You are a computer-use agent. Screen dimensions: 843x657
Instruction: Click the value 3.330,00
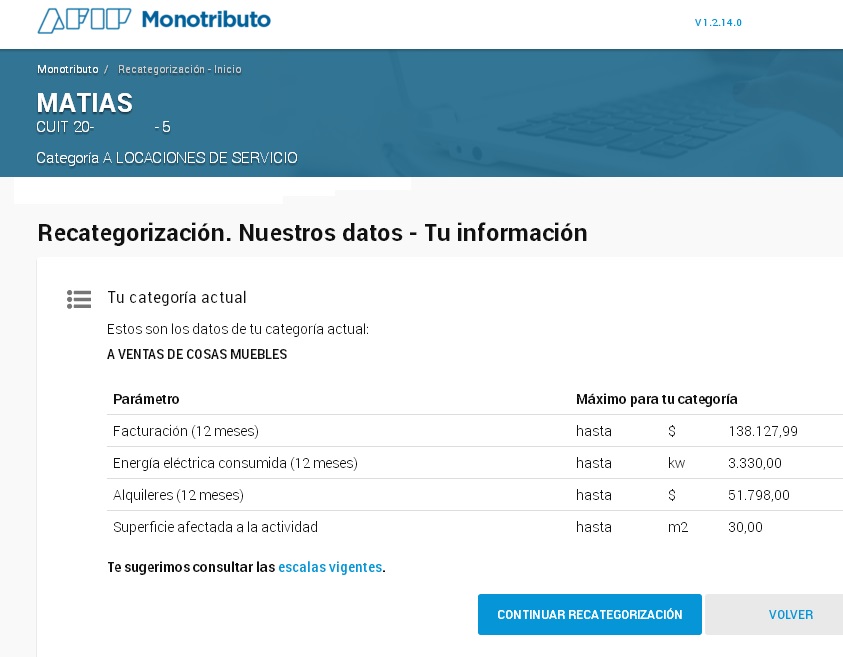point(755,463)
